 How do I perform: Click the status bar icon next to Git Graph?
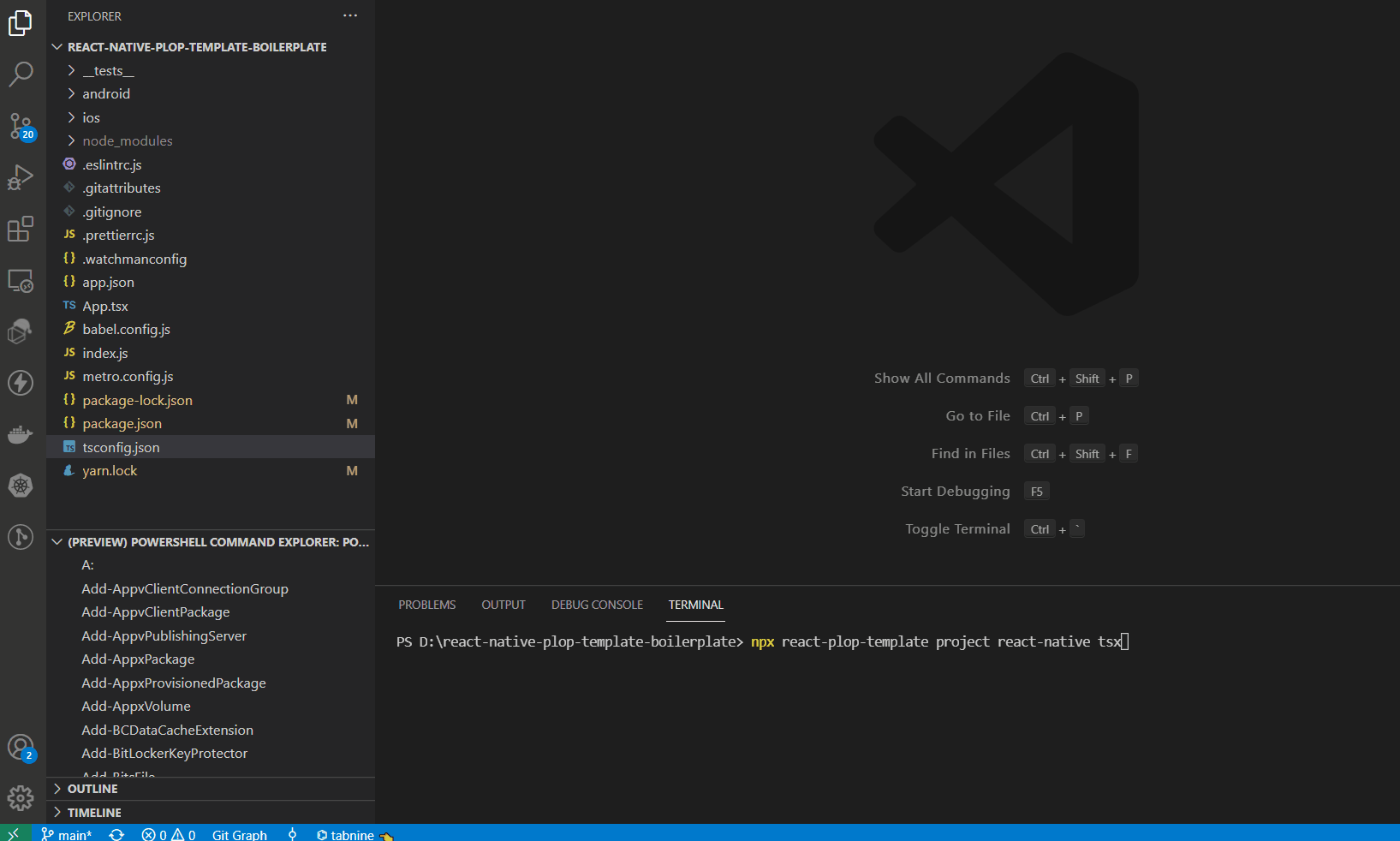coord(293,834)
